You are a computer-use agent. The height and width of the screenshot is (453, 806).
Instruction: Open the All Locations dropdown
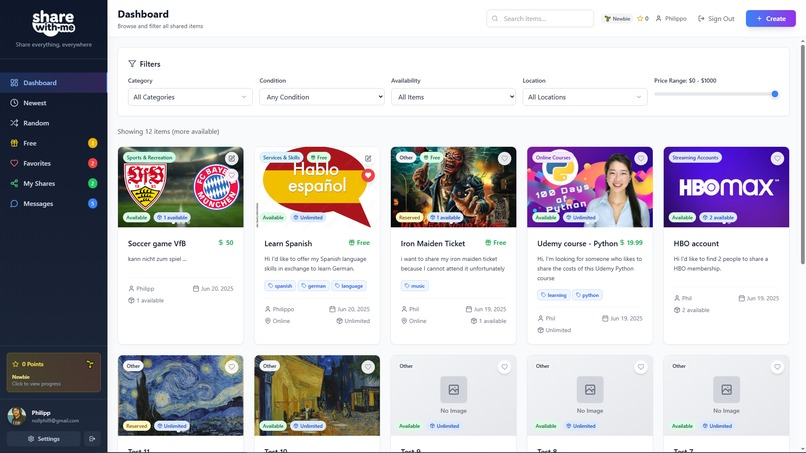click(585, 97)
